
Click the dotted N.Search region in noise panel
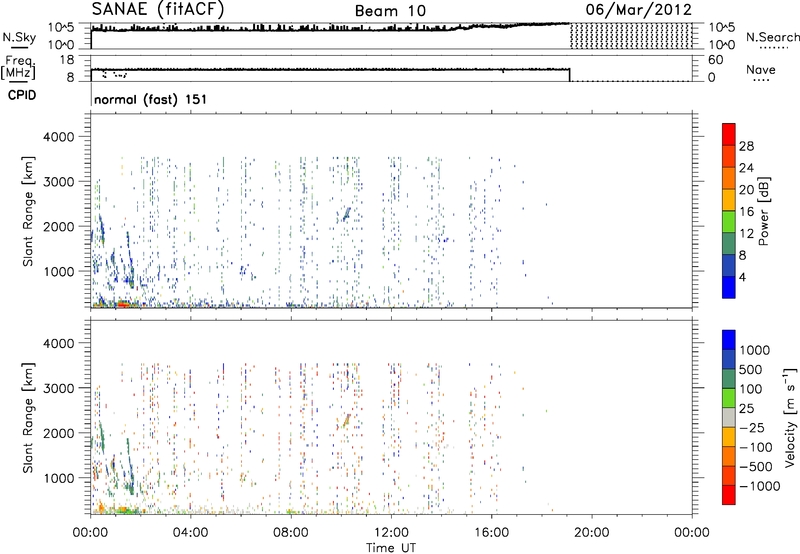pos(631,36)
